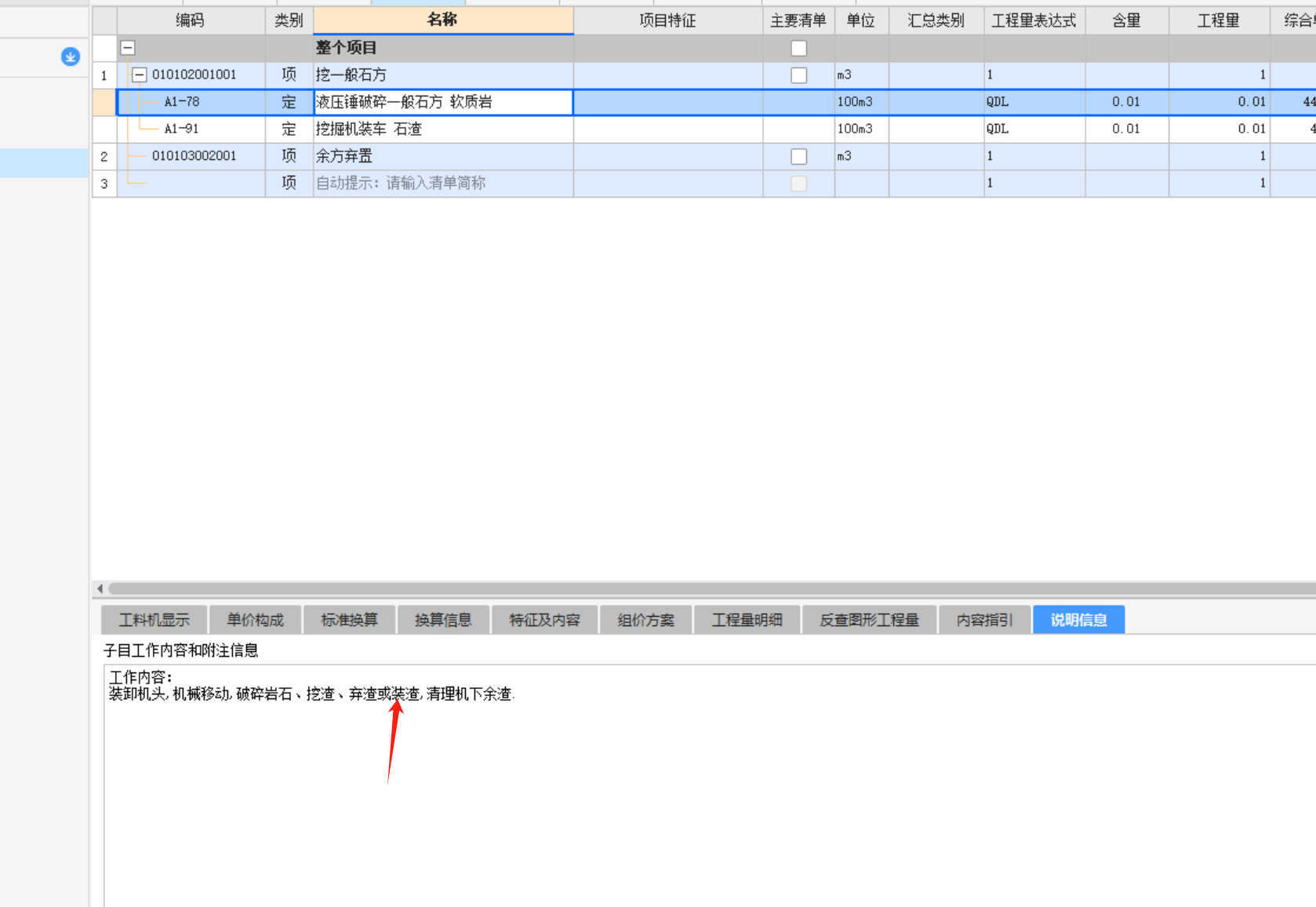
Task: Open the 工程量明细 tab
Action: pos(747,620)
